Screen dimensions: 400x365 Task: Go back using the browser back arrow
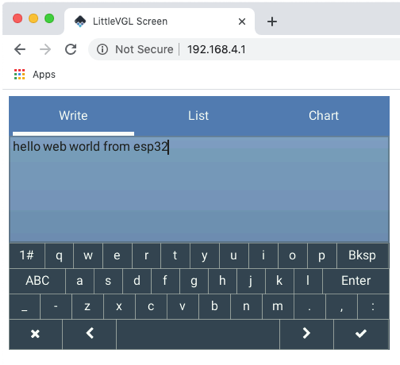(x=20, y=50)
